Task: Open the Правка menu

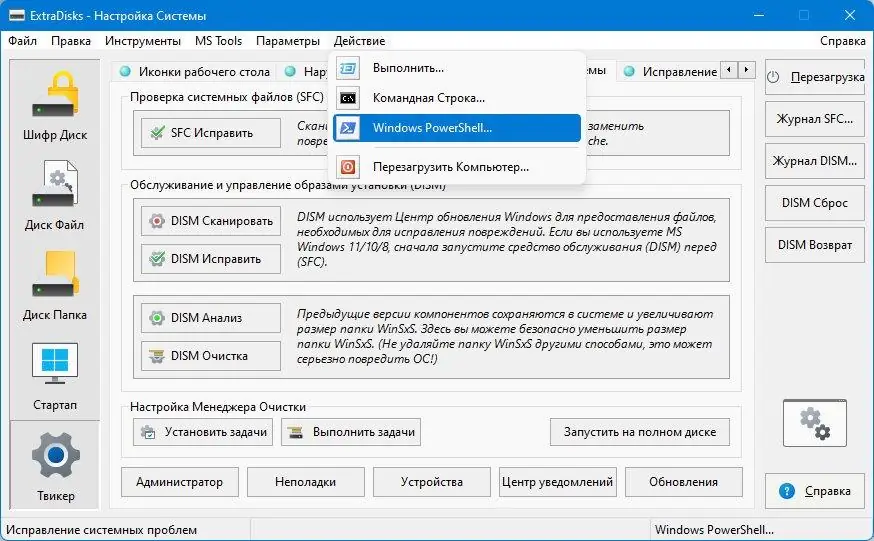Action: (x=71, y=41)
